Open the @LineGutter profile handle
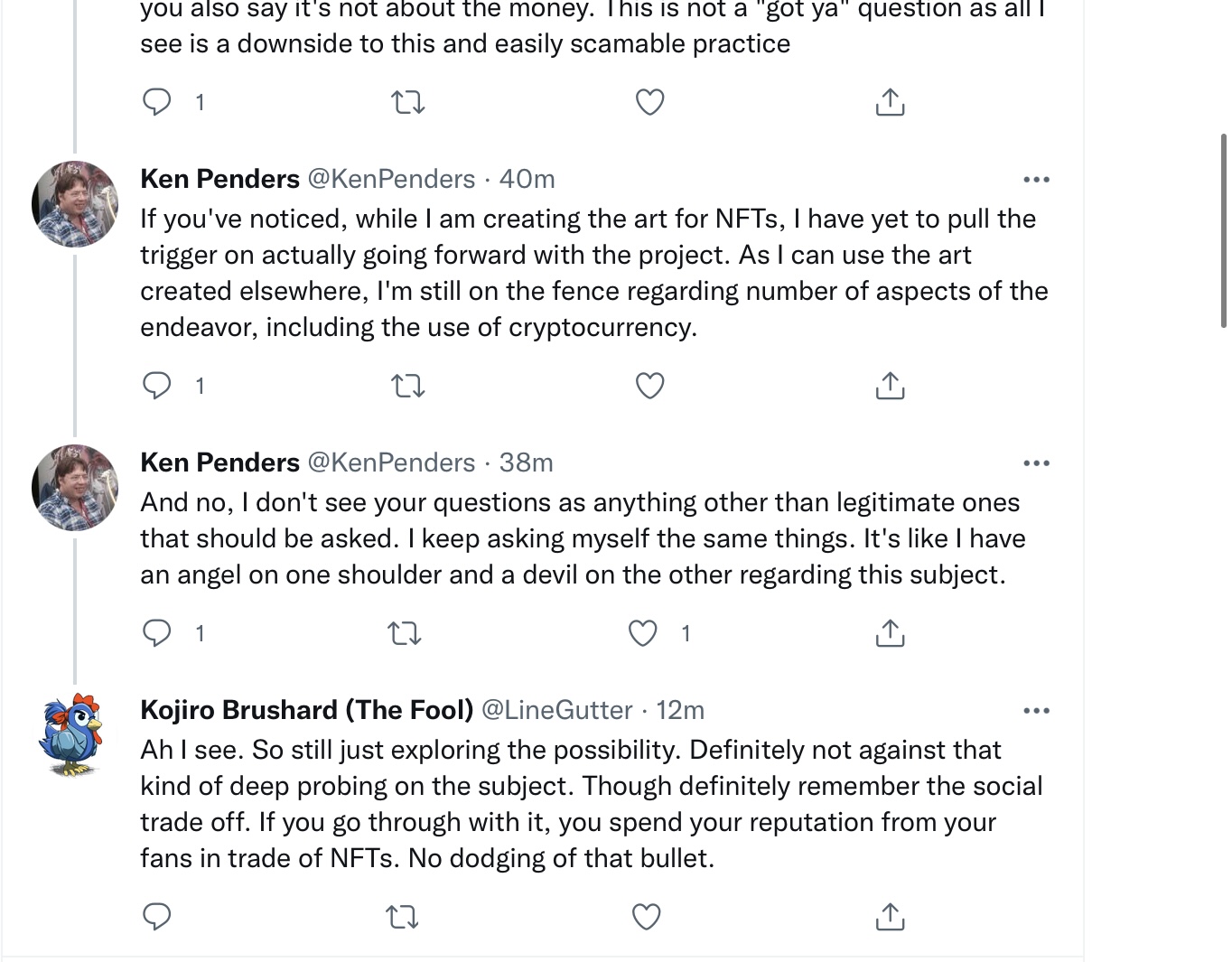This screenshot has height=962, width=1232. click(556, 710)
